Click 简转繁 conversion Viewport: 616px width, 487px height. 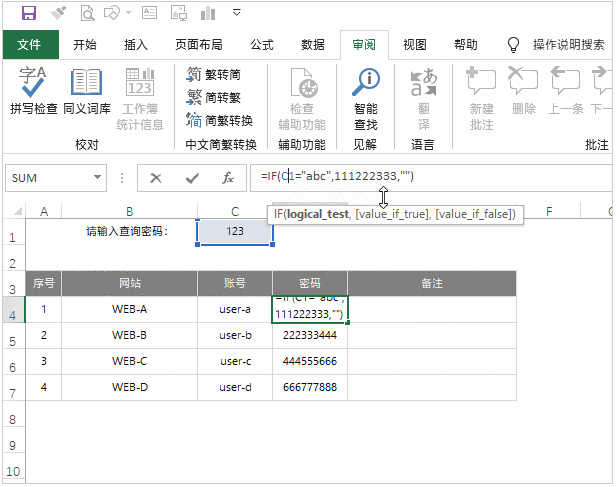213,97
